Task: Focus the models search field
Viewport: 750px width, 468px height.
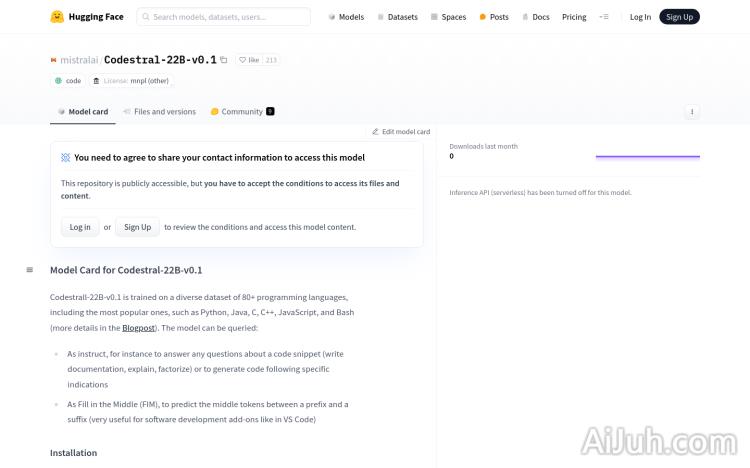Action: pos(229,17)
